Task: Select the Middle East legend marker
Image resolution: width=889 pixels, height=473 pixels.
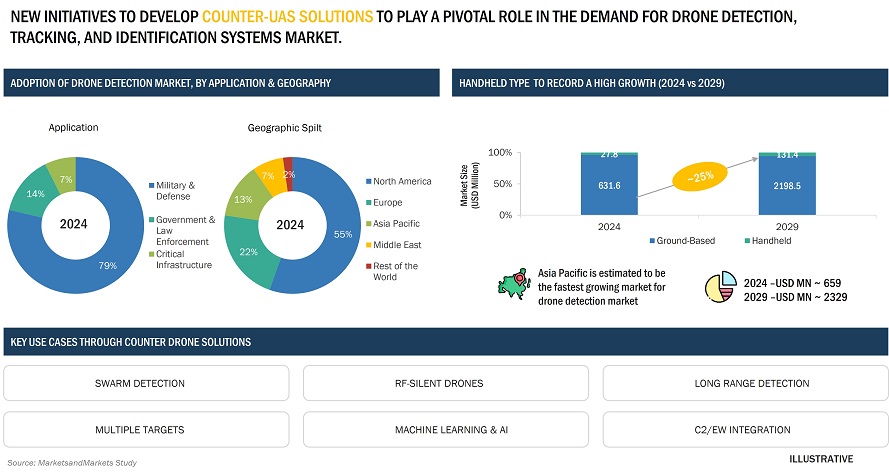Action: click(367, 244)
